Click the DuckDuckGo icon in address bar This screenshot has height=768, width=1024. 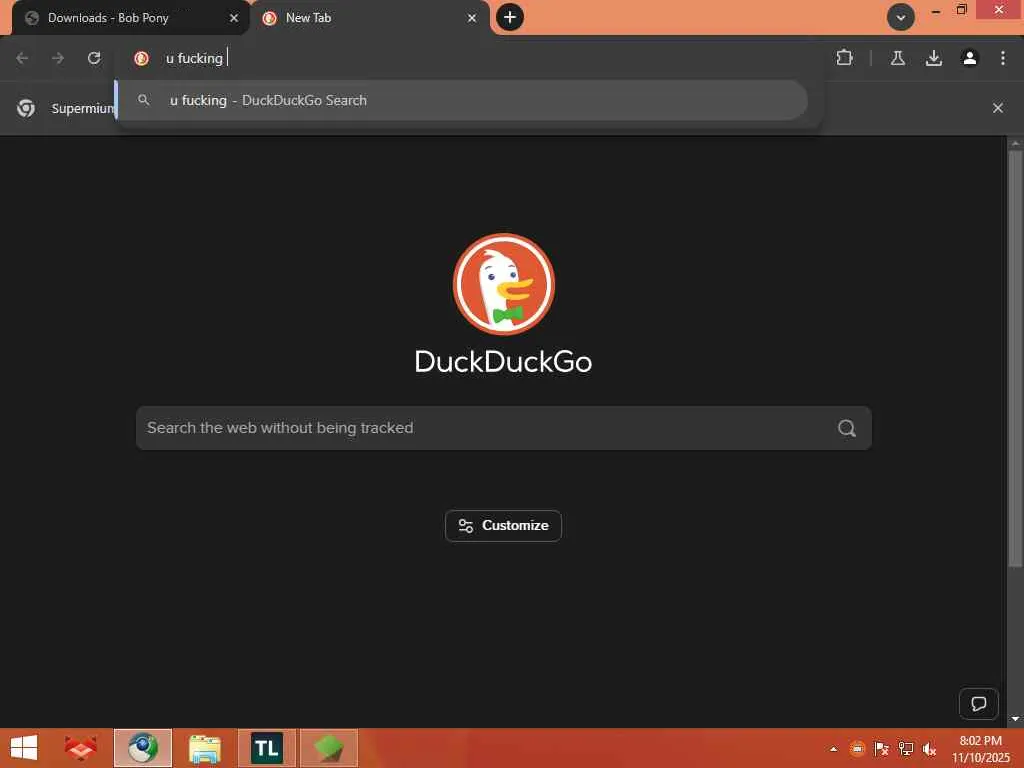tap(141, 58)
